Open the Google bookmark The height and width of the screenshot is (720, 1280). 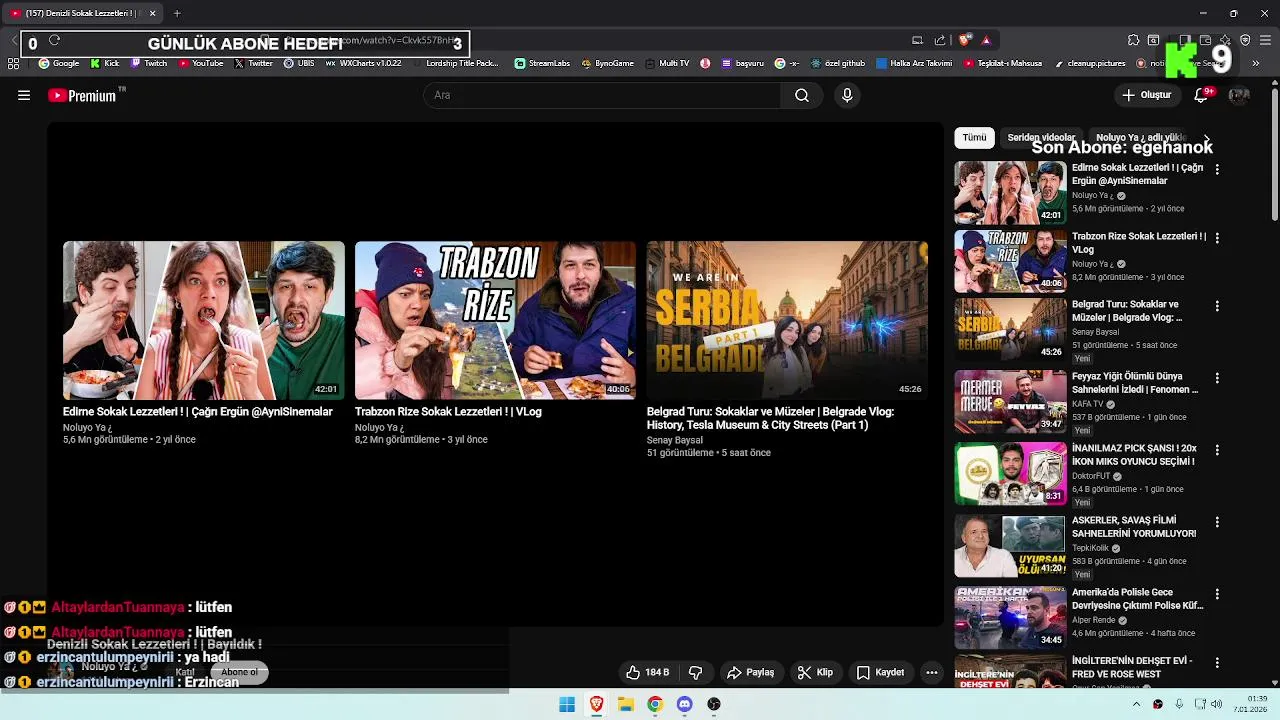59,63
